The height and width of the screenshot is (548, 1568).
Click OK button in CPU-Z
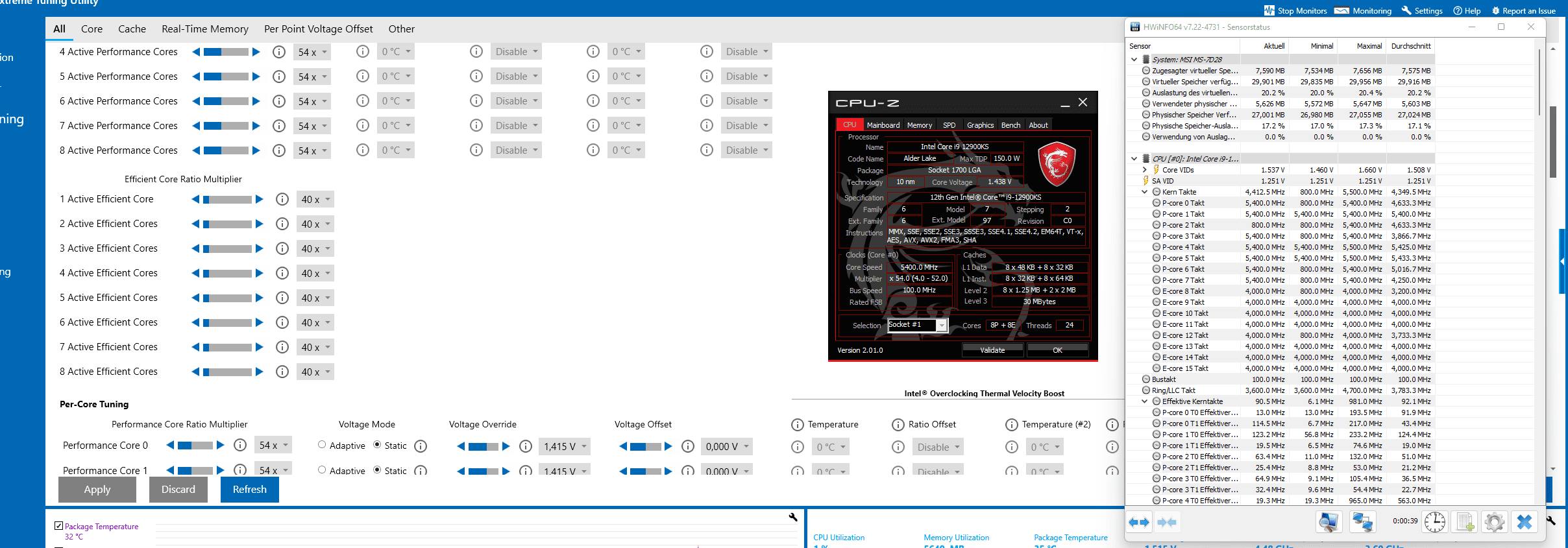pos(1057,350)
